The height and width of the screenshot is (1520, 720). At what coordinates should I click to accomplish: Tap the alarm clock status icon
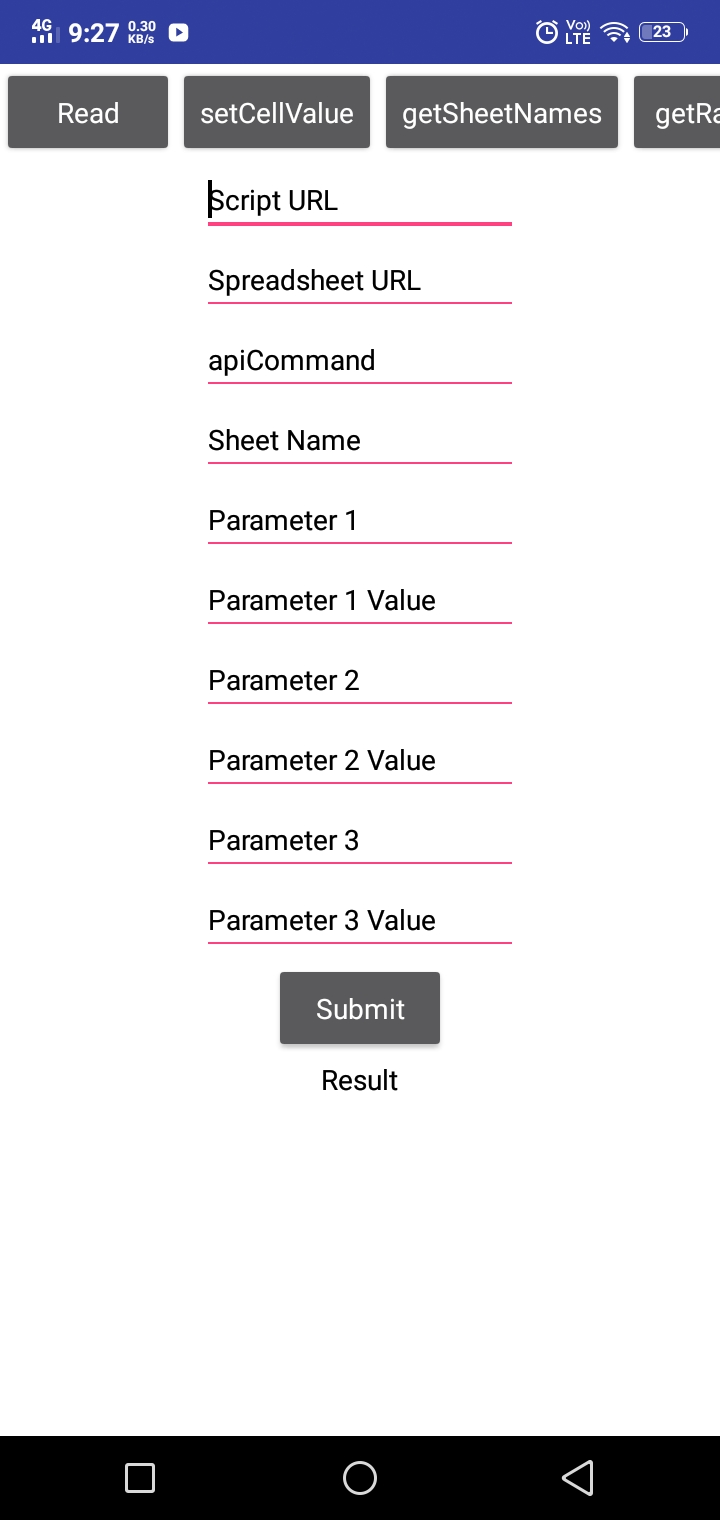pyautogui.click(x=546, y=32)
